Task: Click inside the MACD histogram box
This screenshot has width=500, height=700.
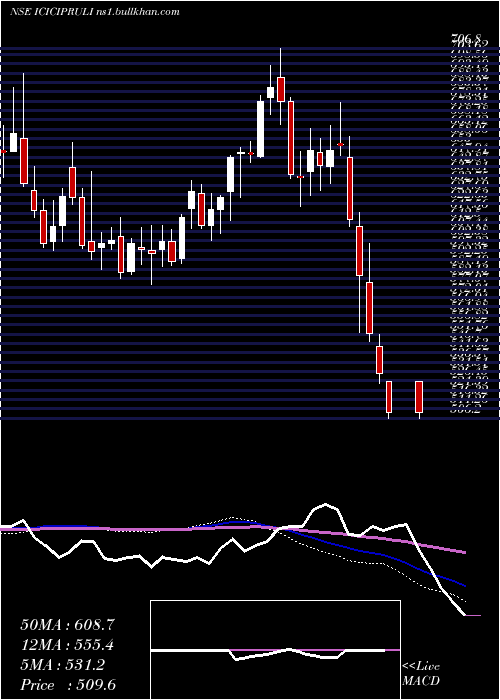Action: pos(275,650)
